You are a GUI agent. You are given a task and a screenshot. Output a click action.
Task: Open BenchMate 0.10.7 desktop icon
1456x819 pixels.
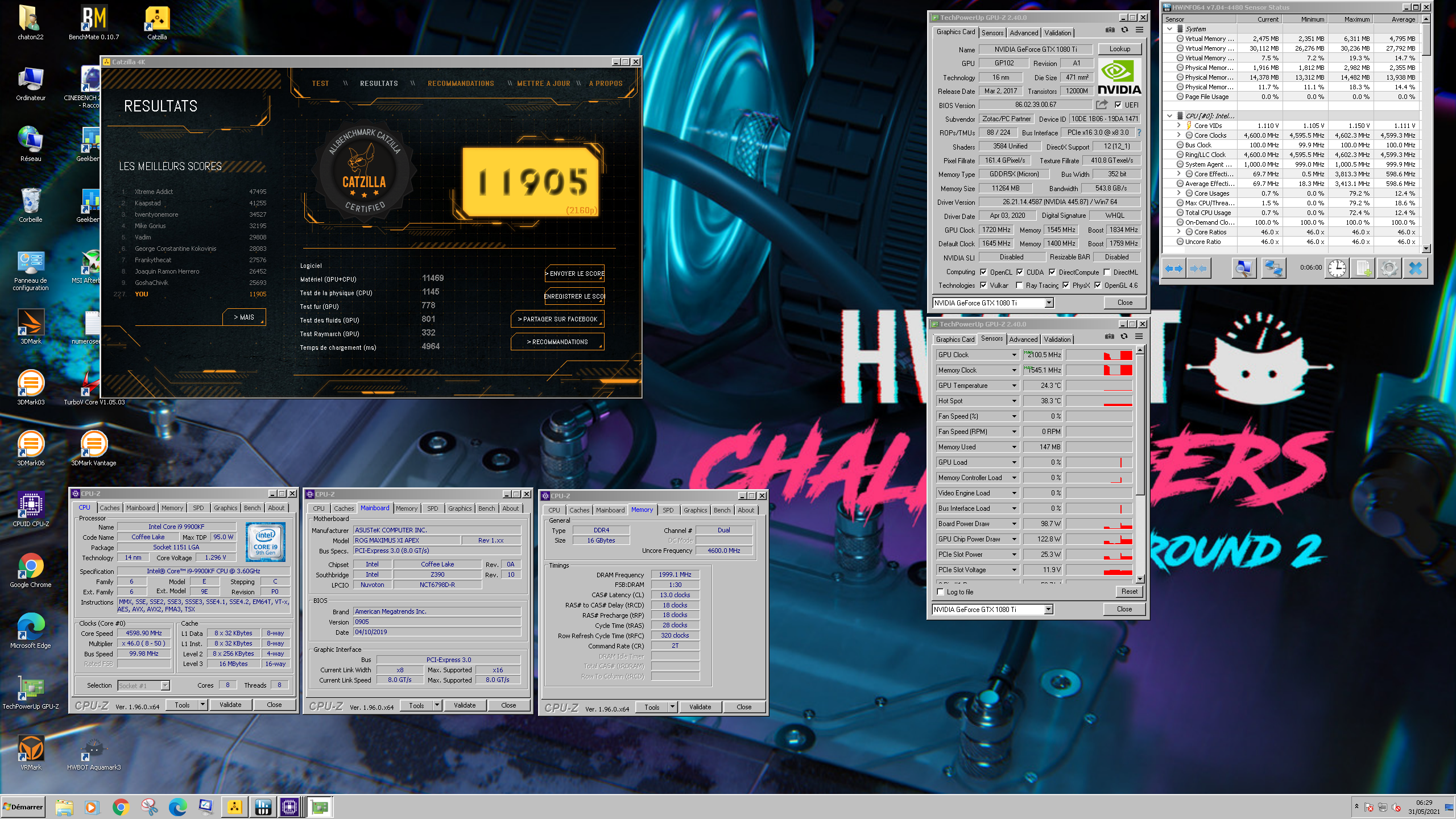click(94, 23)
